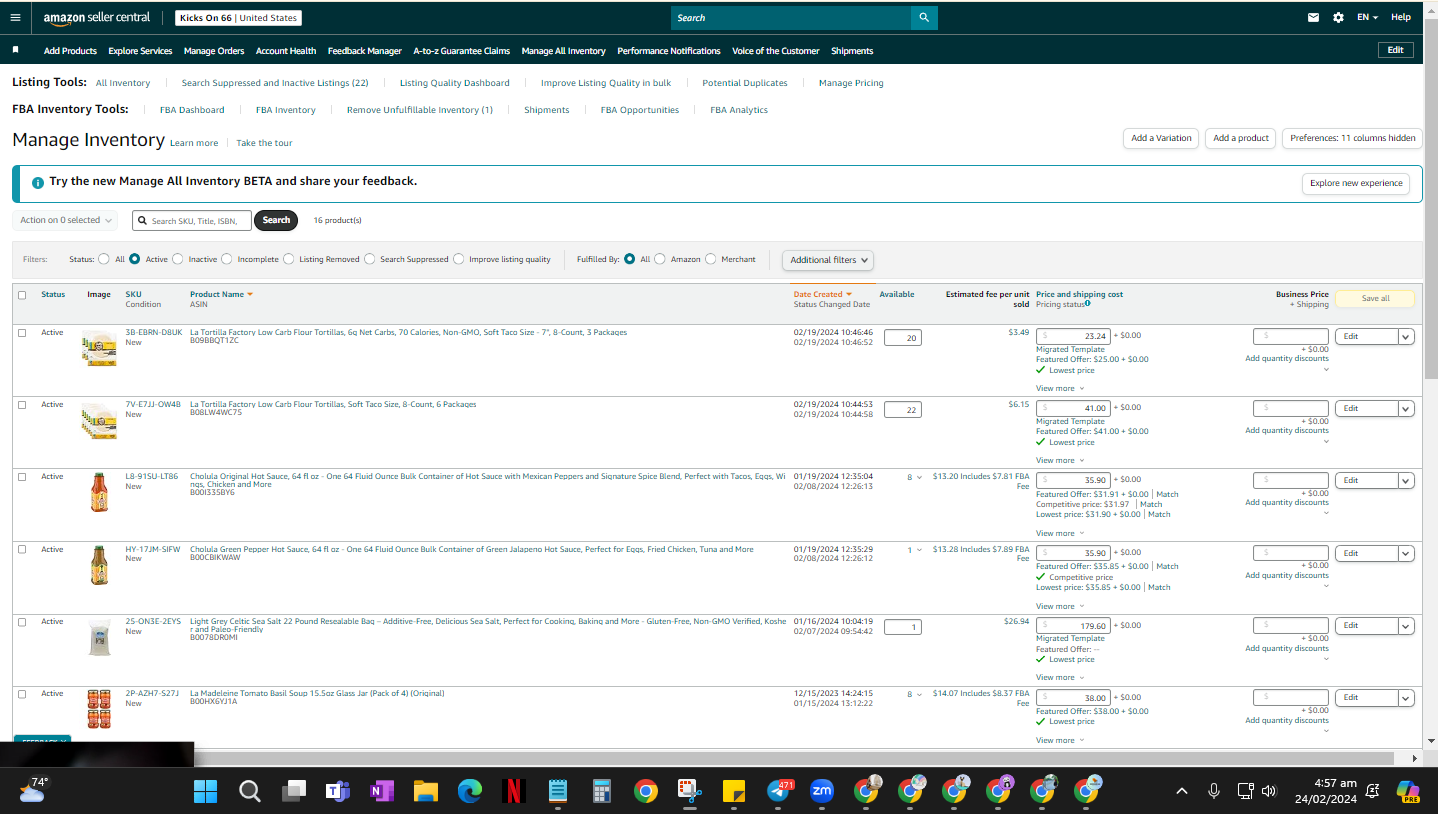Click the black Search button beside the SKU field
1438x814 pixels.
point(276,220)
